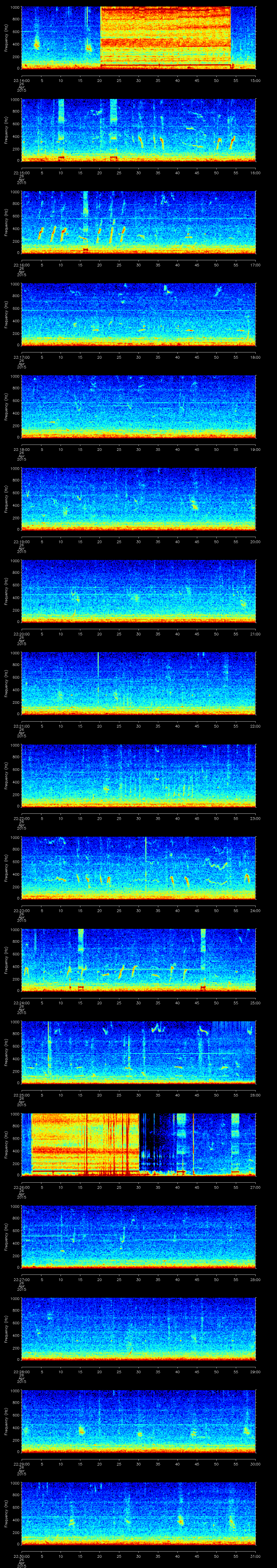This screenshot has width=277, height=1568.
Task: Open the spectrogram panel starting at 22:25:00
Action: click(x=139, y=1052)
